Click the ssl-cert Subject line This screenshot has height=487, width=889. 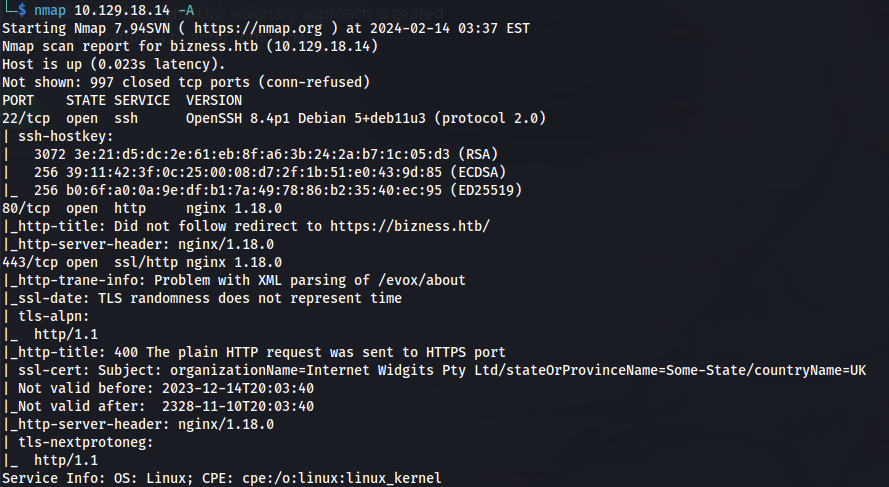442,370
